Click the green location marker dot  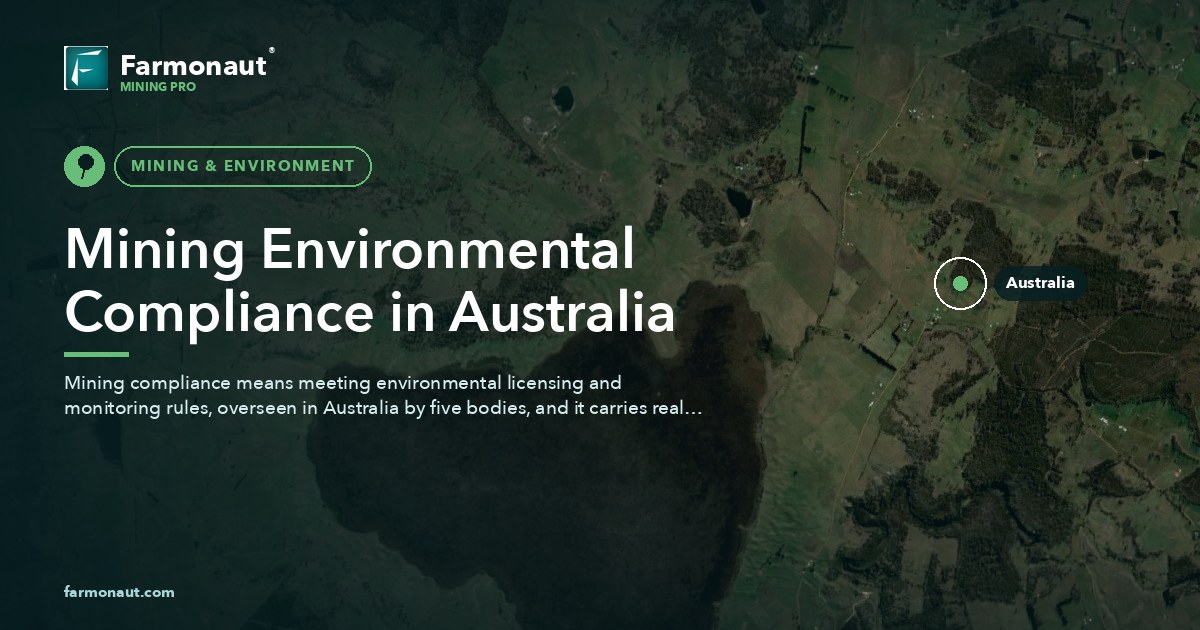tap(960, 283)
